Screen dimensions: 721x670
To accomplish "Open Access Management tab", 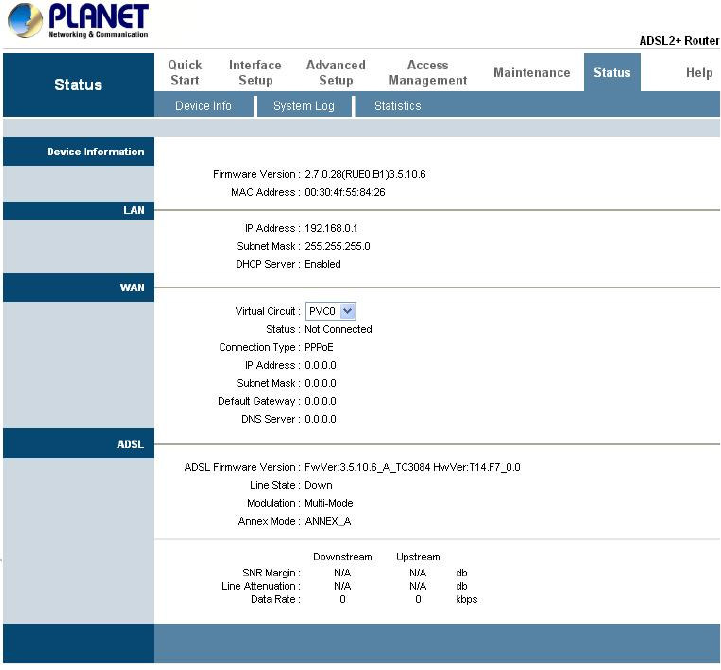I will [428, 72].
